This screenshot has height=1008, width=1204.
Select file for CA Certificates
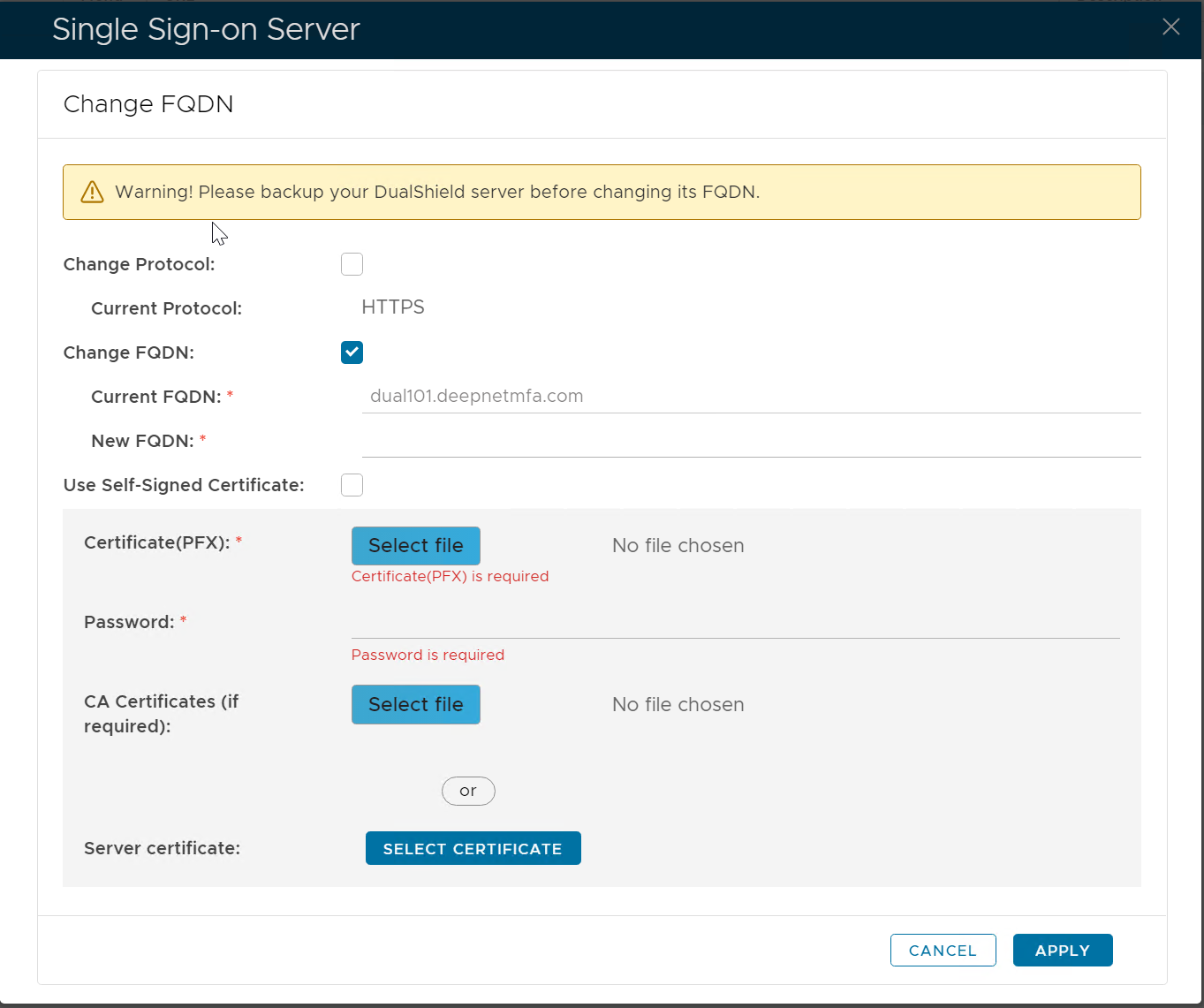415,705
